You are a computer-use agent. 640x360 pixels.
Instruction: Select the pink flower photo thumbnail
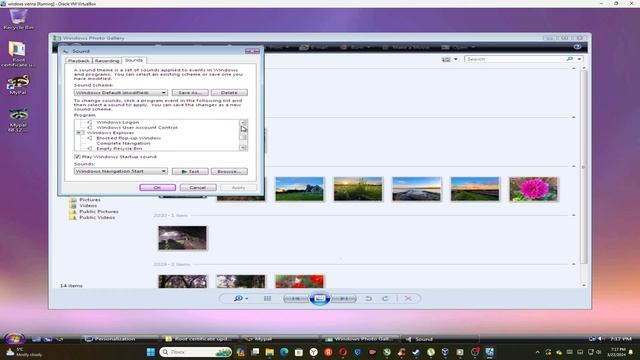pos(534,189)
